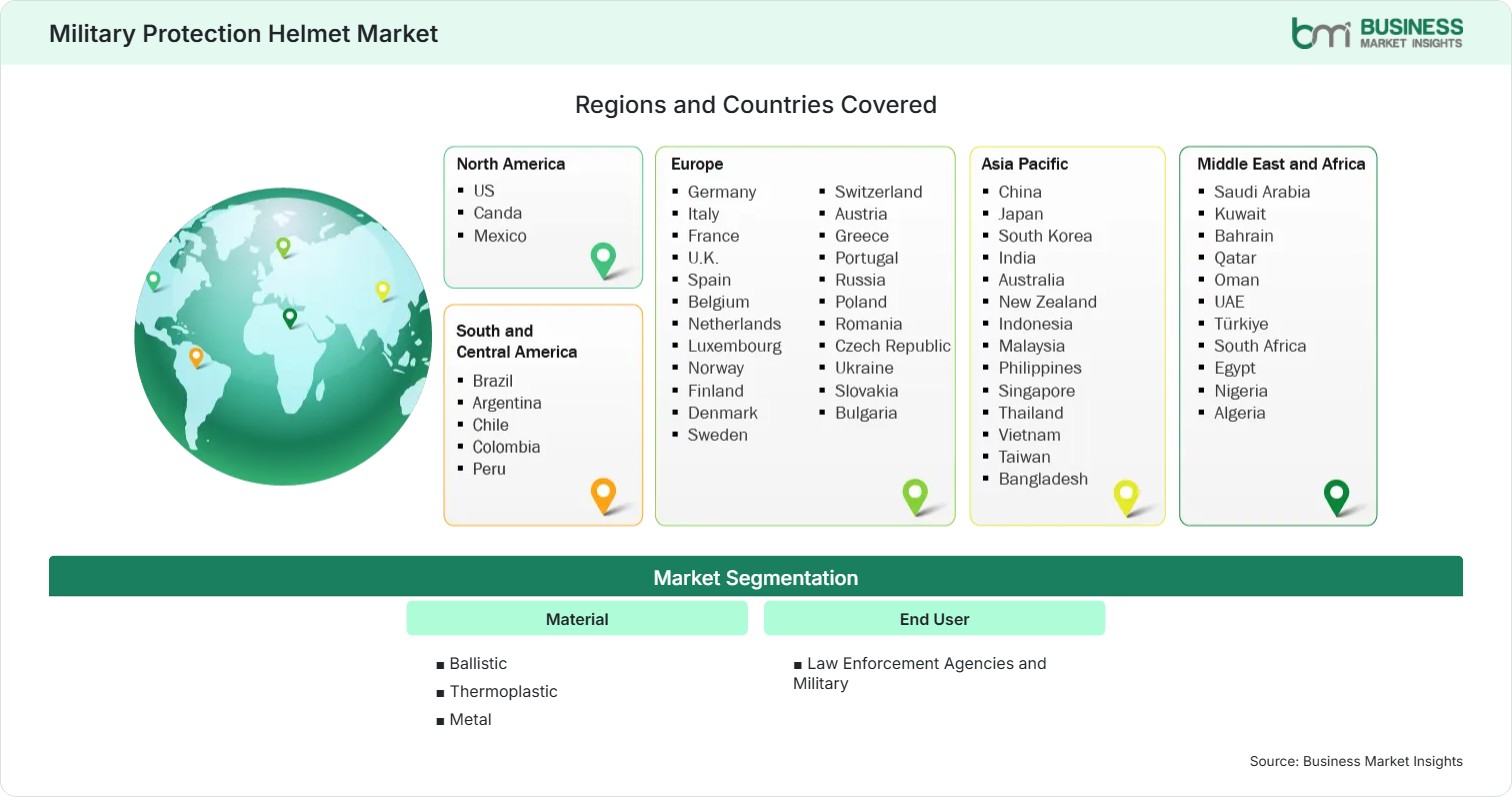This screenshot has width=1512, height=797.
Task: Click "Germany" in the Europe list
Action: (x=722, y=191)
